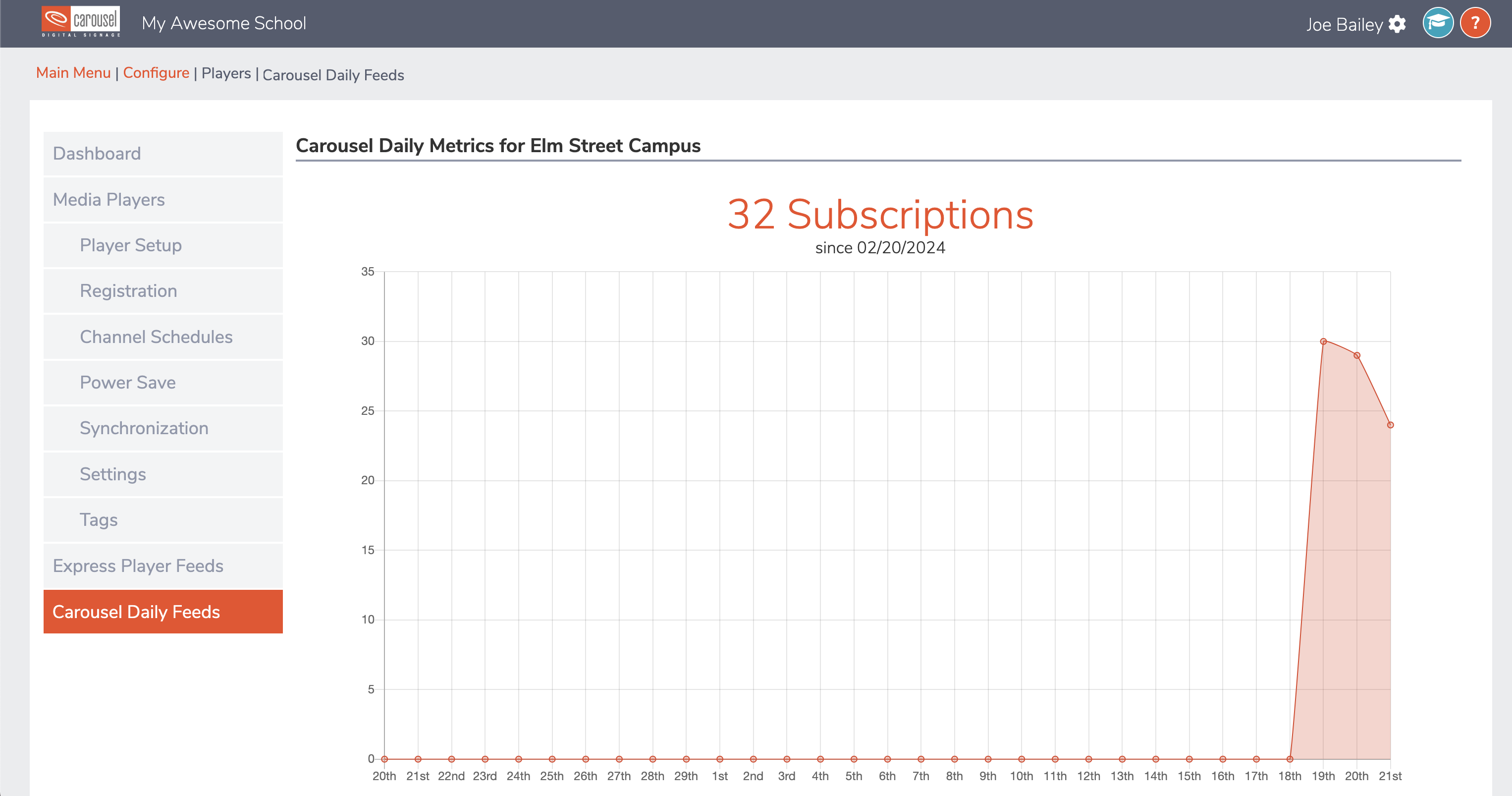This screenshot has width=1512, height=796.
Task: Click the since 02/20/2024 date text
Action: pyautogui.click(x=880, y=248)
